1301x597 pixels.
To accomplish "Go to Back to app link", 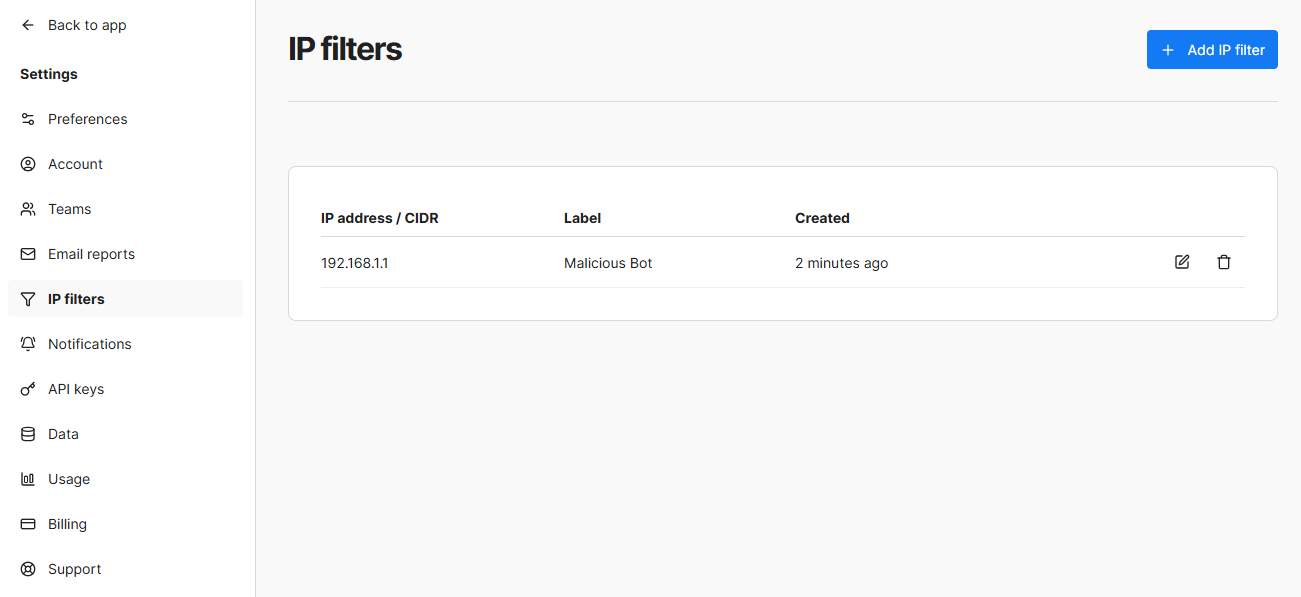I will click(x=87, y=25).
